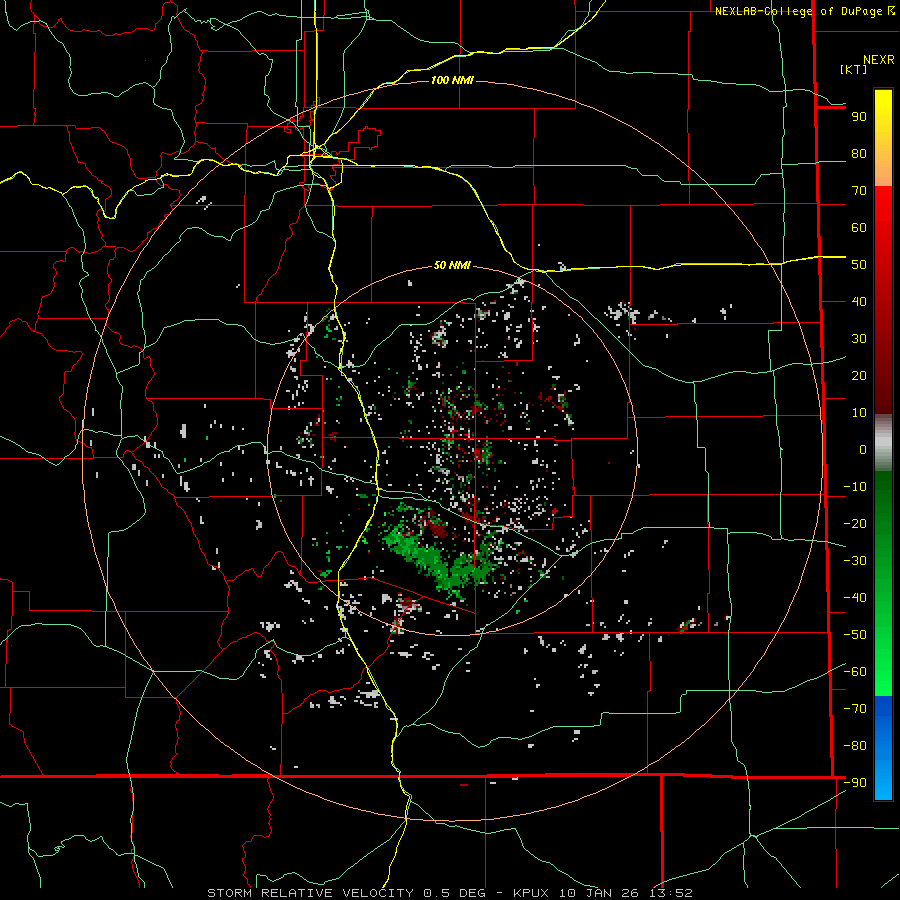Select the 0 value on velocity scale

point(863,450)
